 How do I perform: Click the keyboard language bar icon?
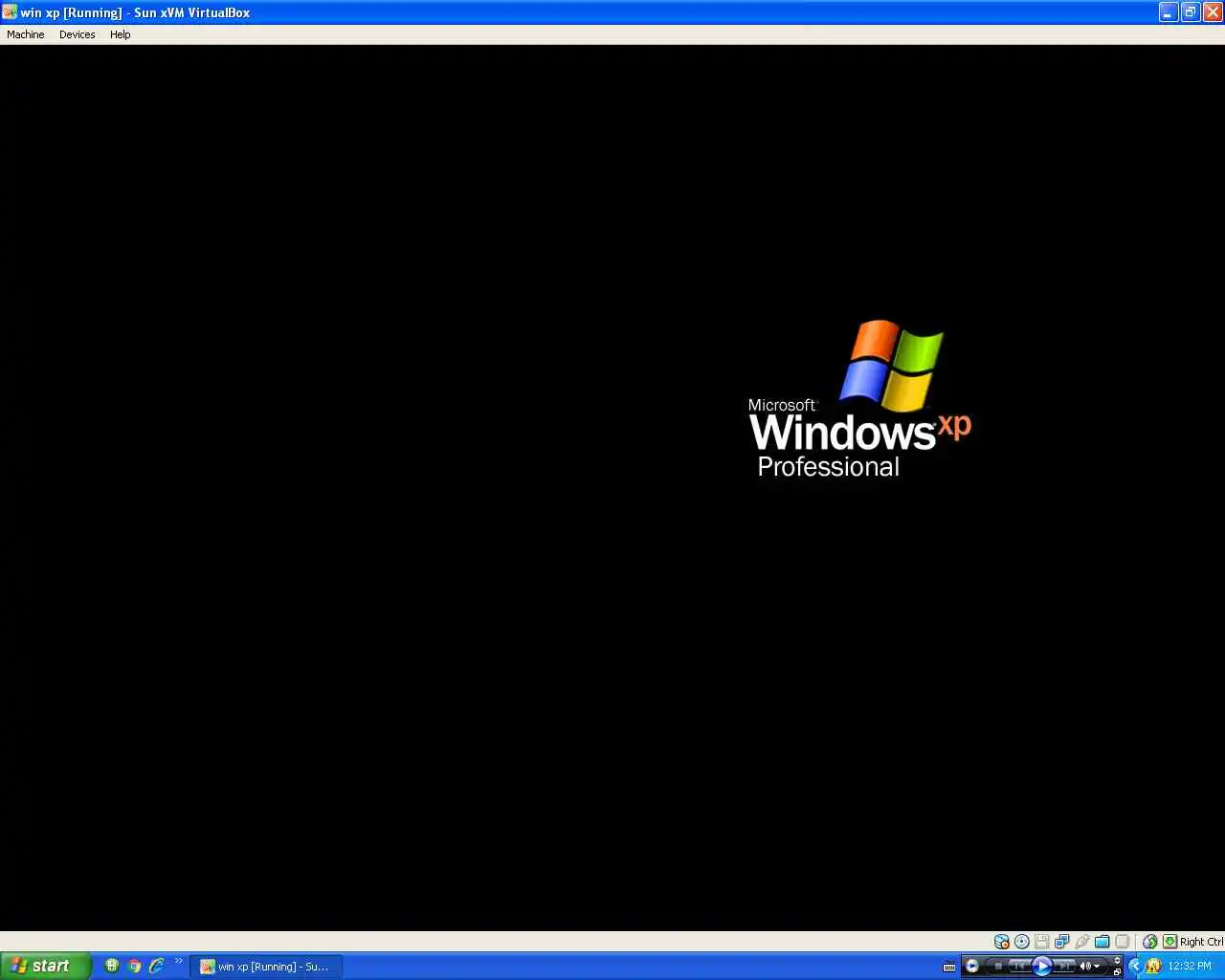coord(949,967)
